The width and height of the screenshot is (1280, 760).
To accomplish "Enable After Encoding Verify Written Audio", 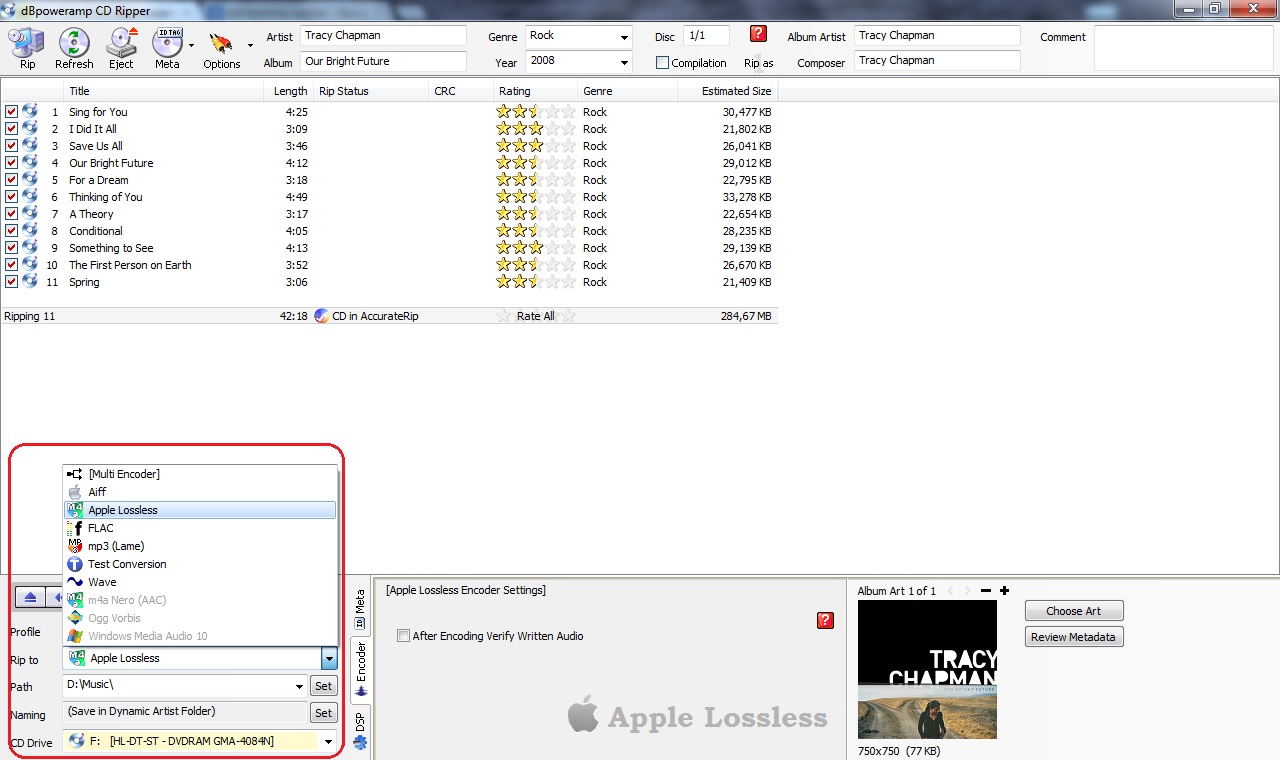I will (x=403, y=636).
